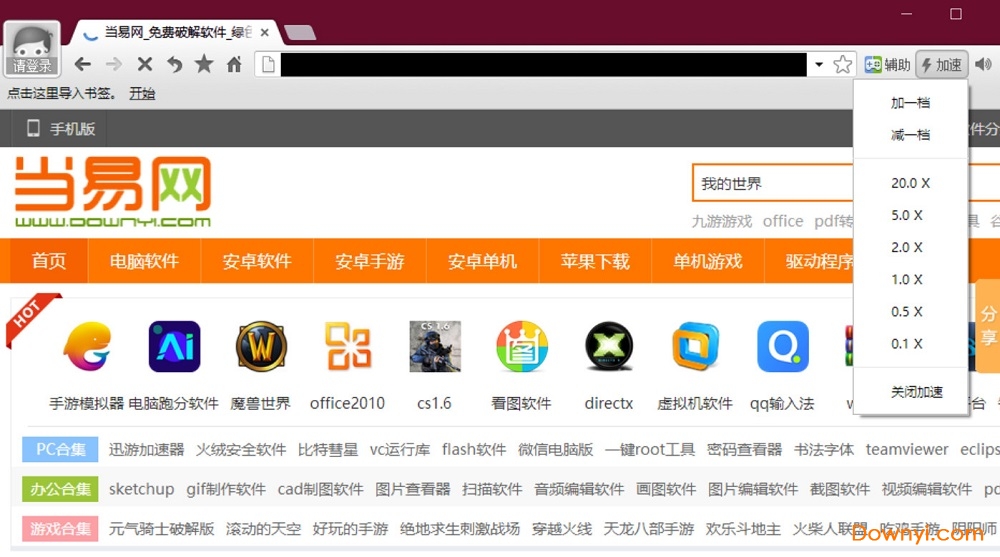This screenshot has height=557, width=1000.
Task: Switch to the 电脑软件 navigation tab
Action: (144, 261)
